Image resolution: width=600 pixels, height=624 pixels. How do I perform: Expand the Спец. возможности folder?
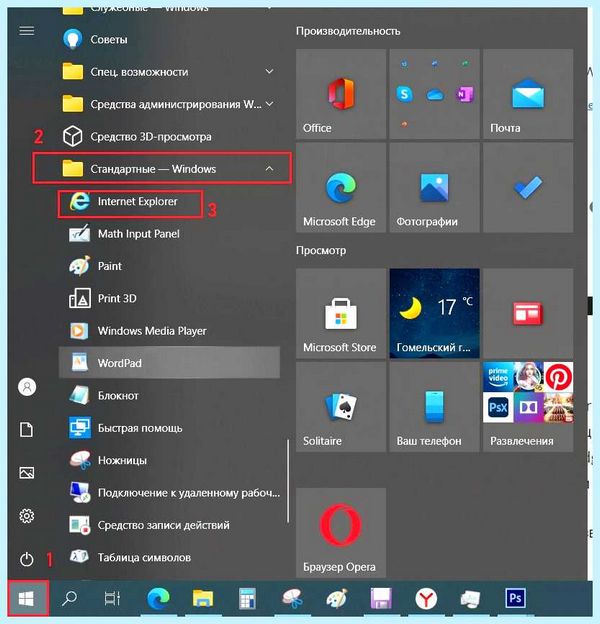coord(169,72)
